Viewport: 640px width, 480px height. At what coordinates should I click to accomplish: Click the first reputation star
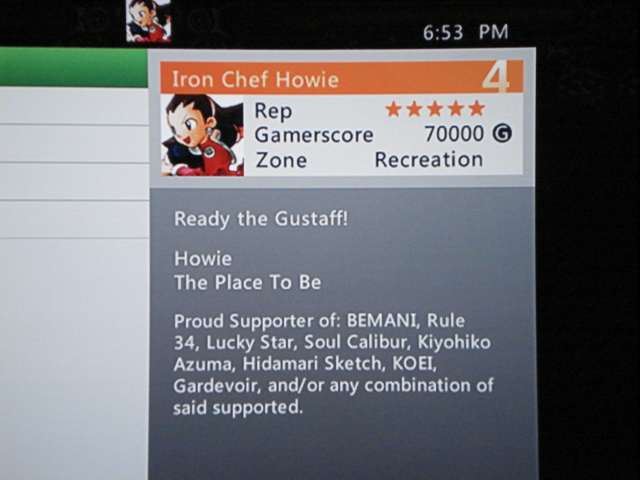click(x=393, y=109)
